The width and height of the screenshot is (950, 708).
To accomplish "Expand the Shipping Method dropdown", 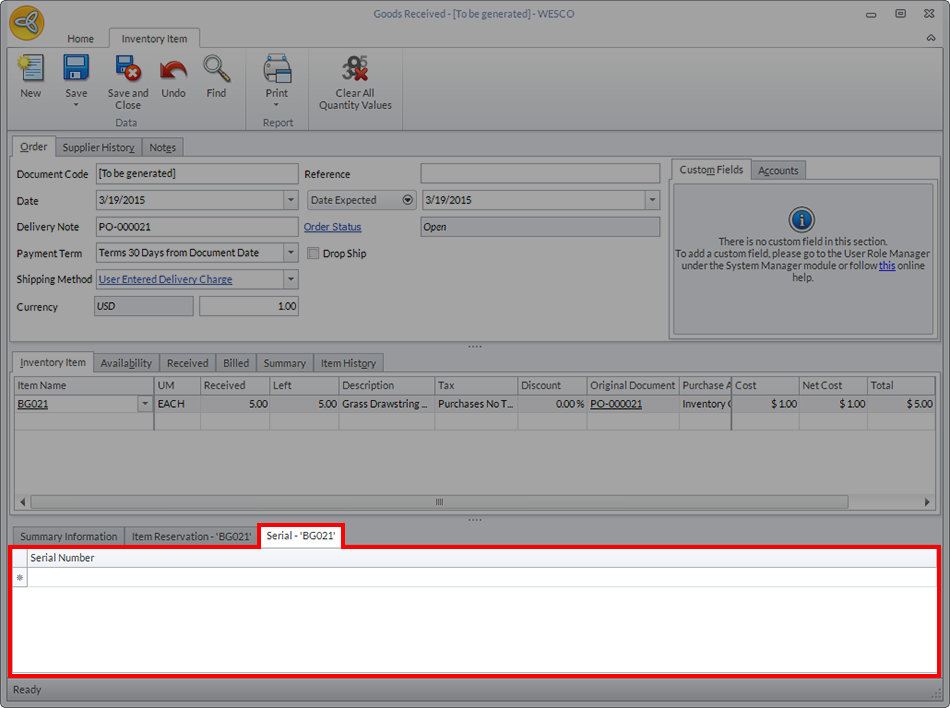I will click(x=290, y=280).
